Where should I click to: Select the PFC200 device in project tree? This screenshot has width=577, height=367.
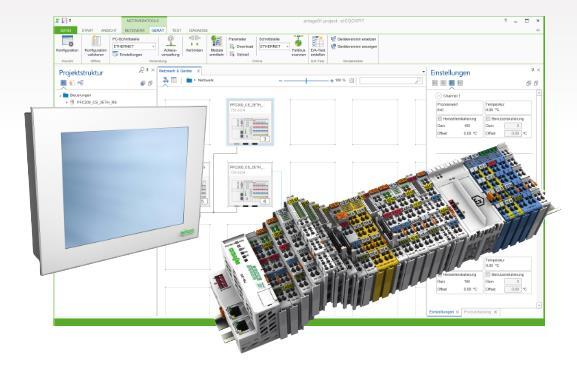click(x=96, y=102)
